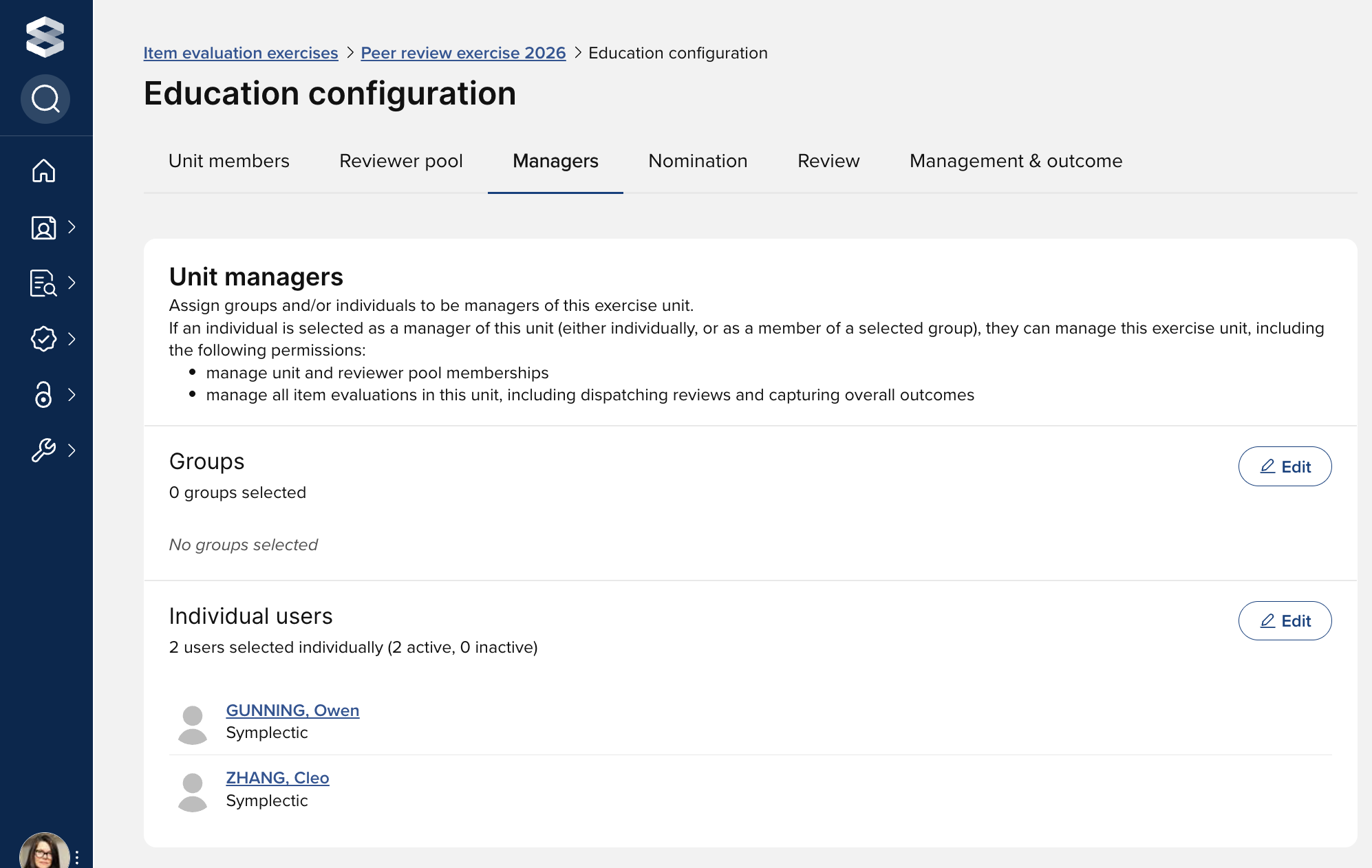
Task: Go to the Home icon in the sidebar
Action: tap(43, 171)
